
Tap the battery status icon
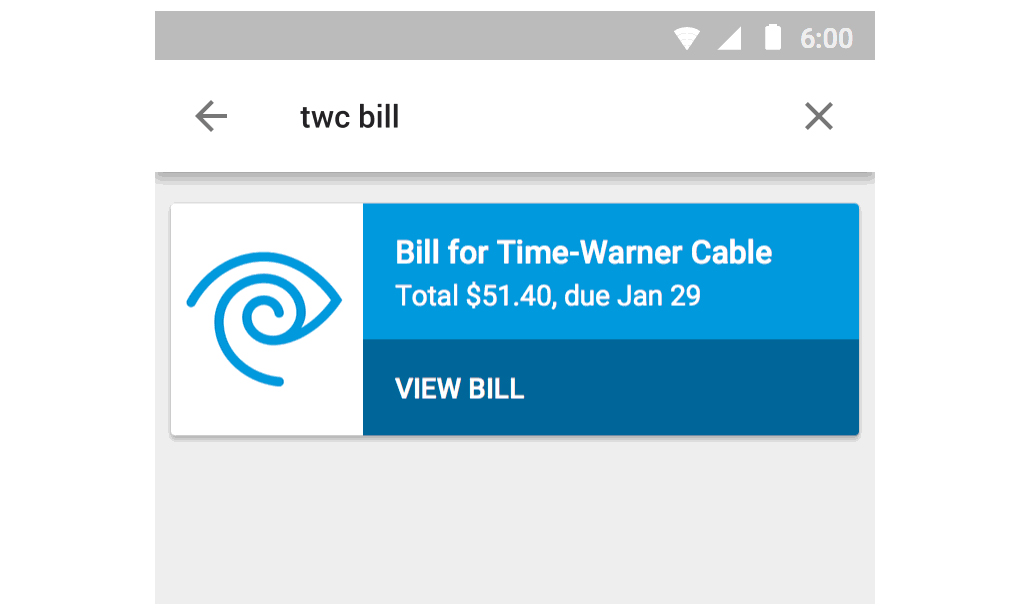(772, 38)
